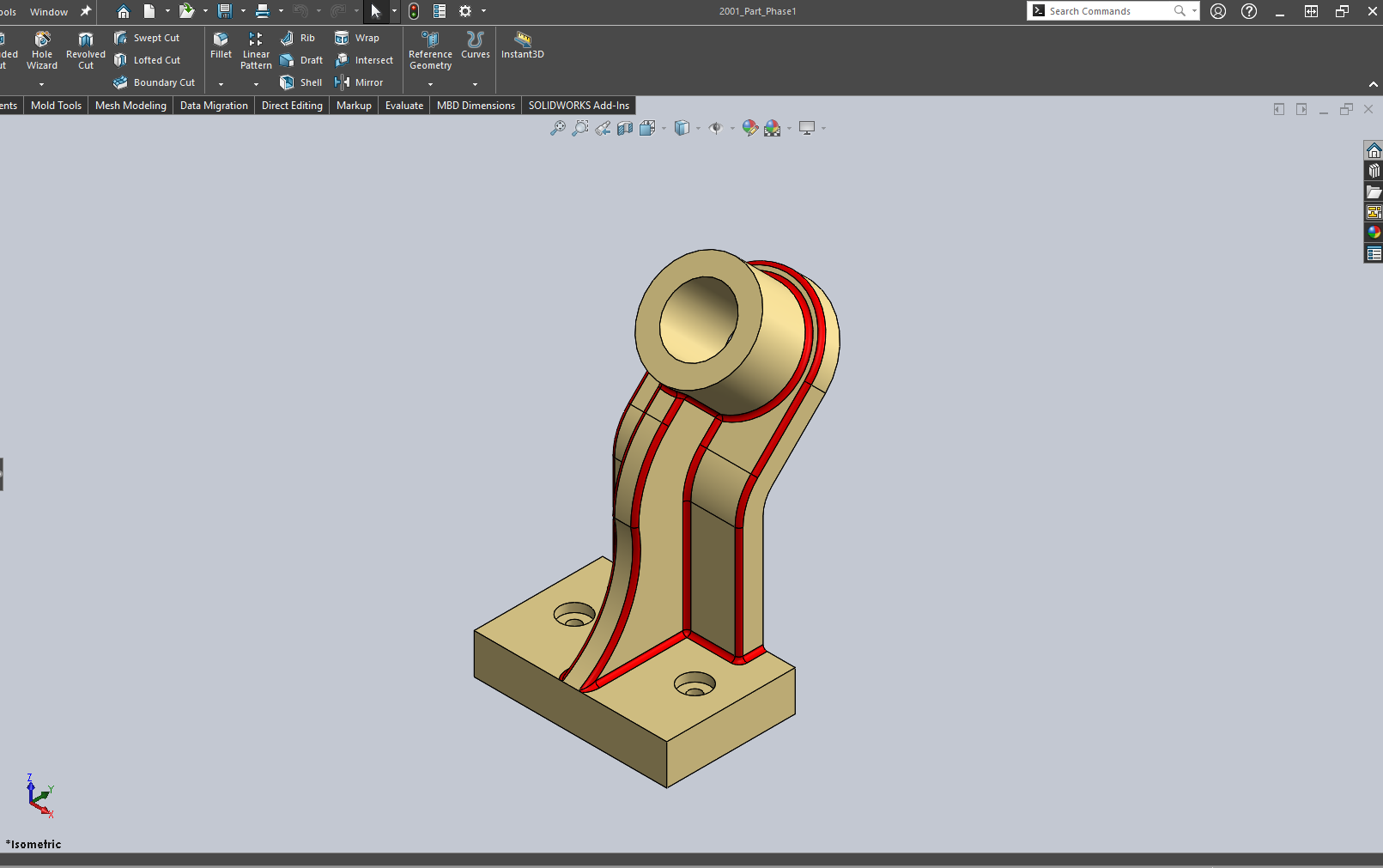Viewport: 1383px width, 868px height.
Task: Activate Zoom to Area tool
Action: pos(580,128)
